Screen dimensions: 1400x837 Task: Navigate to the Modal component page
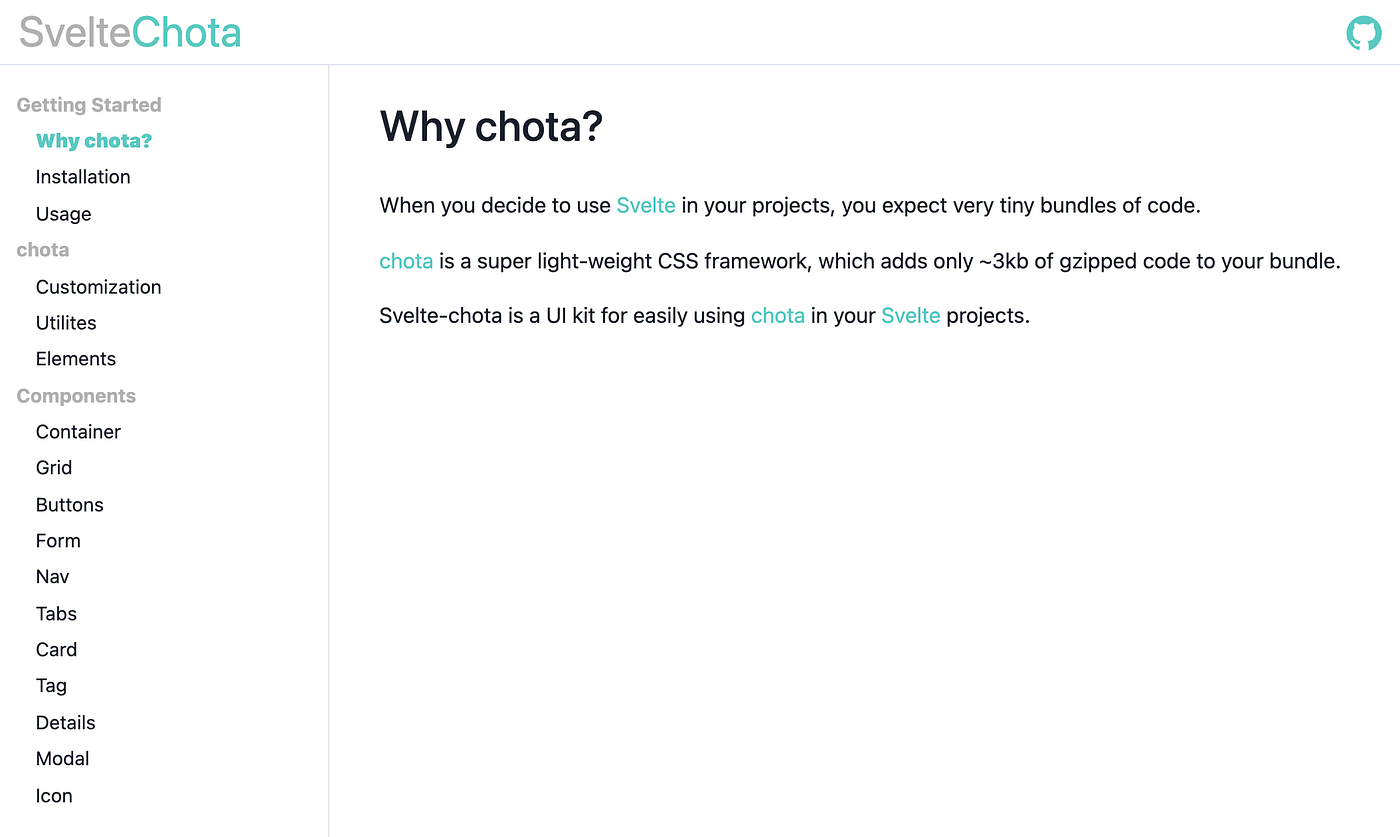[62, 758]
